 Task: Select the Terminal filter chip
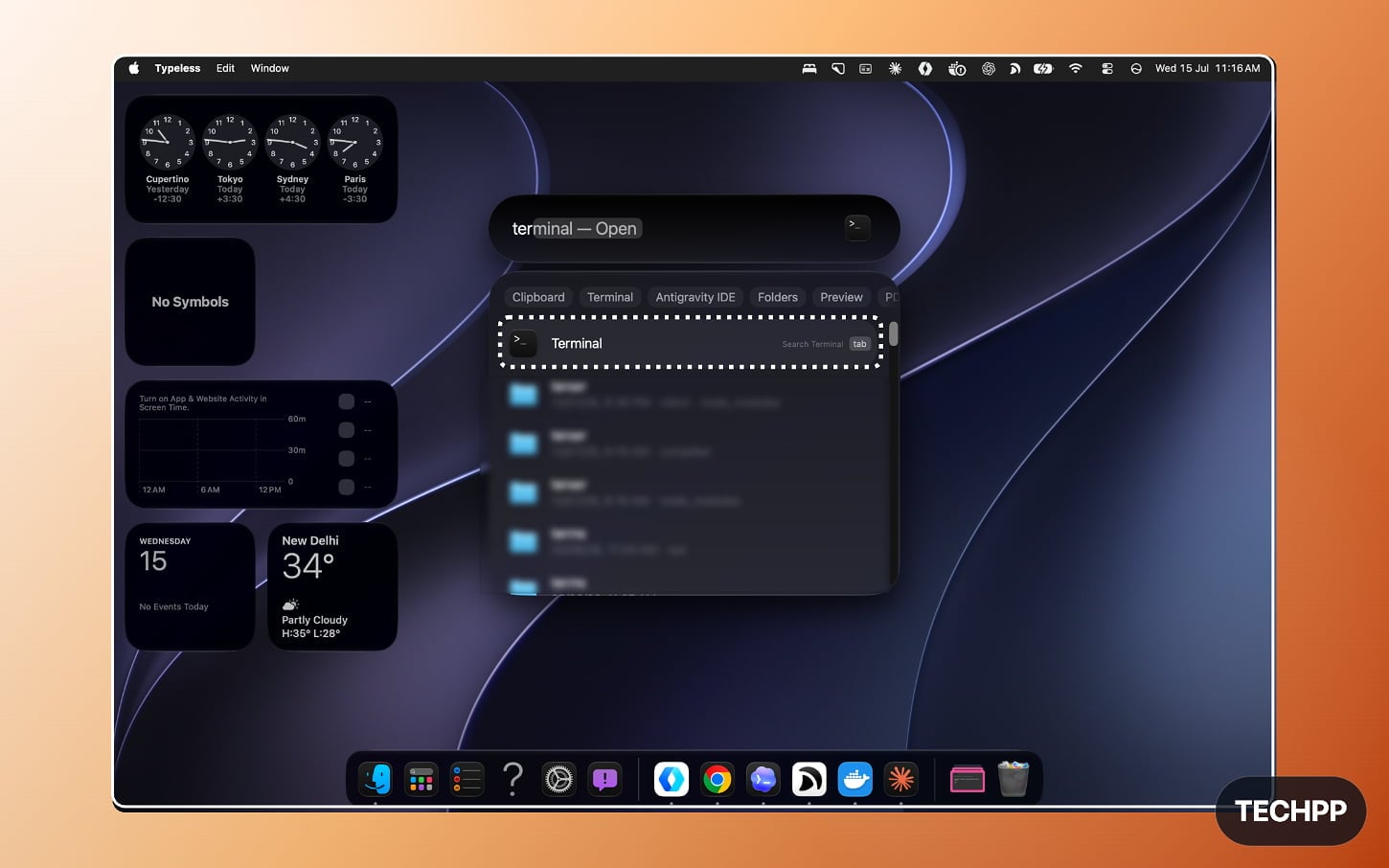click(610, 297)
